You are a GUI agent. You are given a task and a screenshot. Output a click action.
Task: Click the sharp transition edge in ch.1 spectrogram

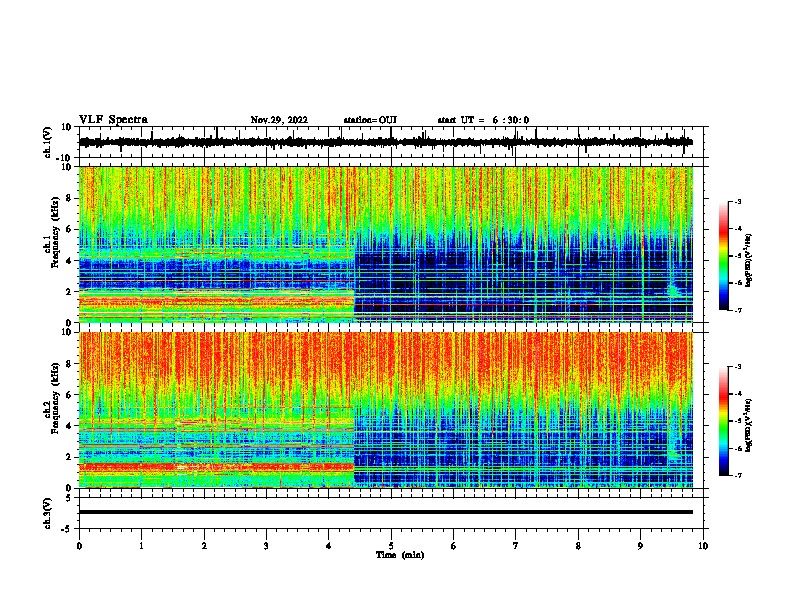[x=354, y=244]
